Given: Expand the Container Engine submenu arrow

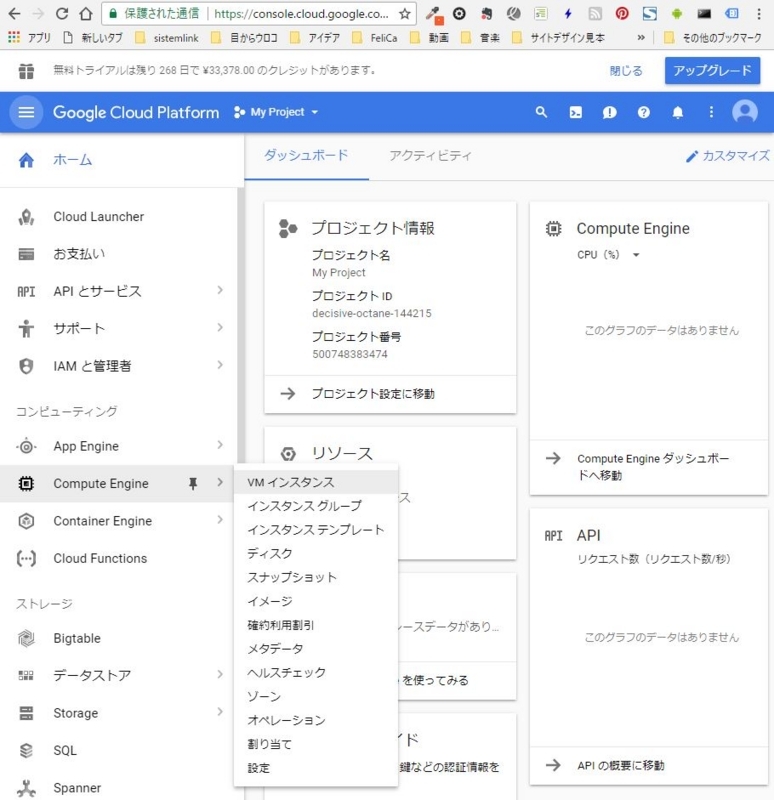Looking at the screenshot, I should 220,520.
